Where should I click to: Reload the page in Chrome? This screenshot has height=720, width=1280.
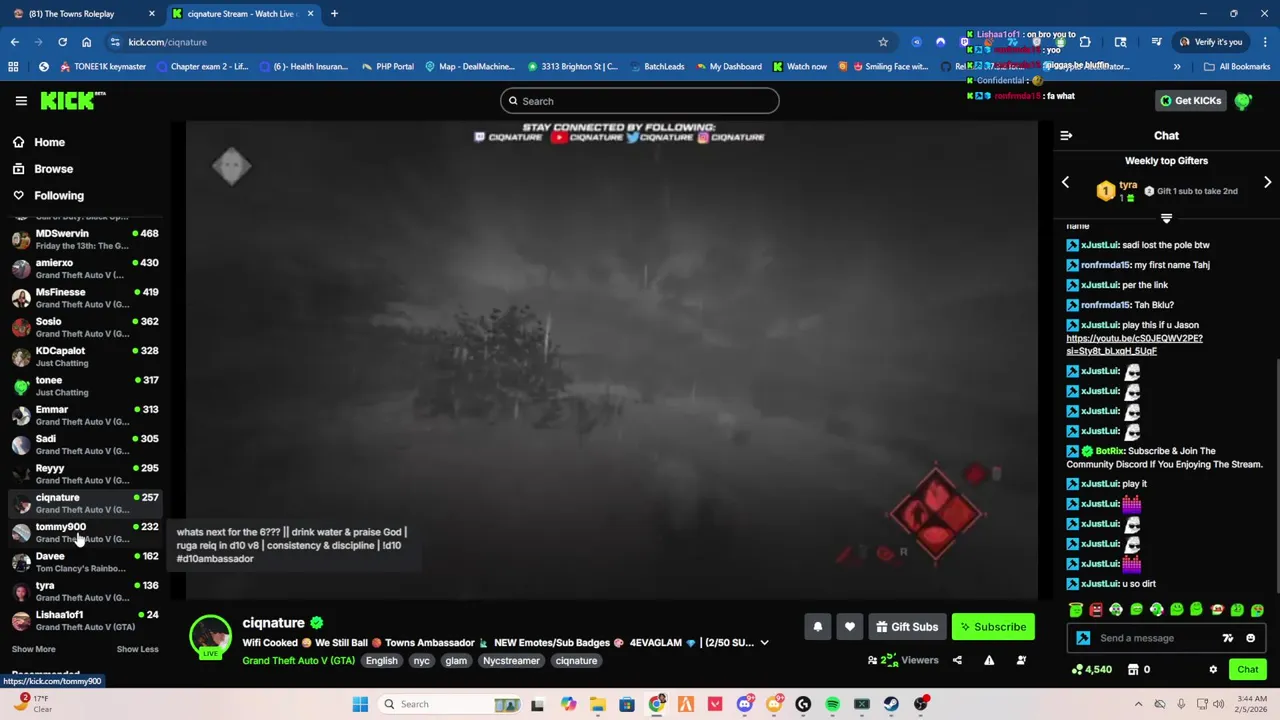tap(62, 42)
